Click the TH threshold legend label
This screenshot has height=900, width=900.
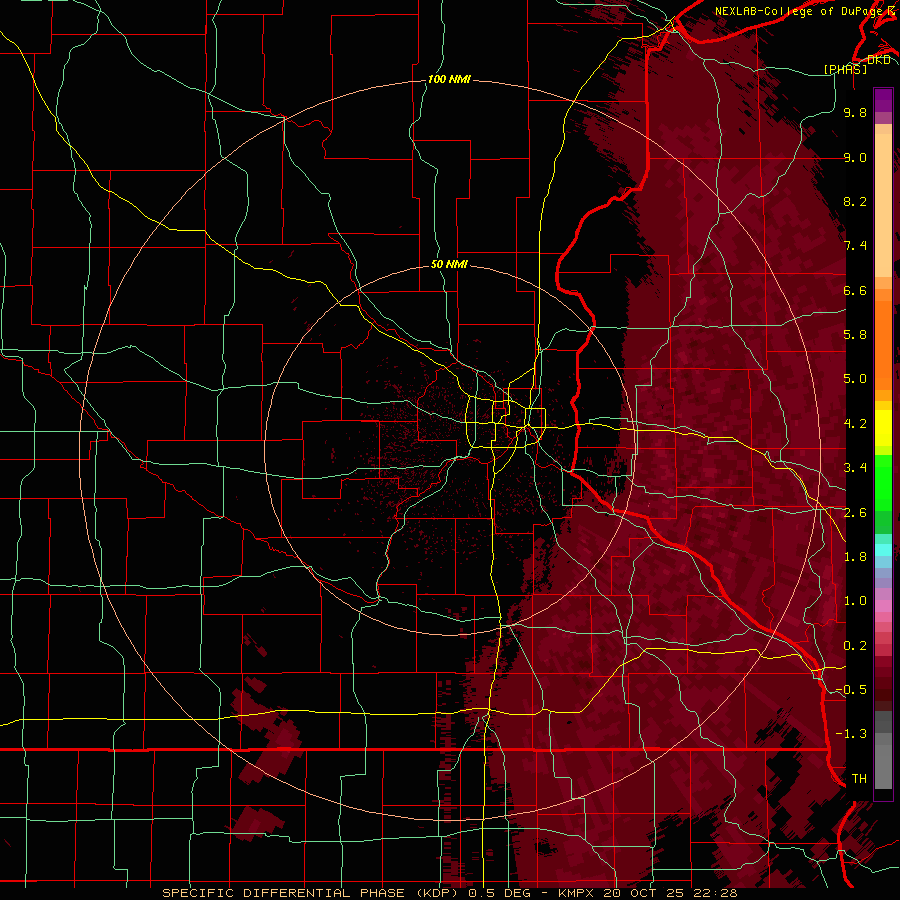tap(859, 779)
